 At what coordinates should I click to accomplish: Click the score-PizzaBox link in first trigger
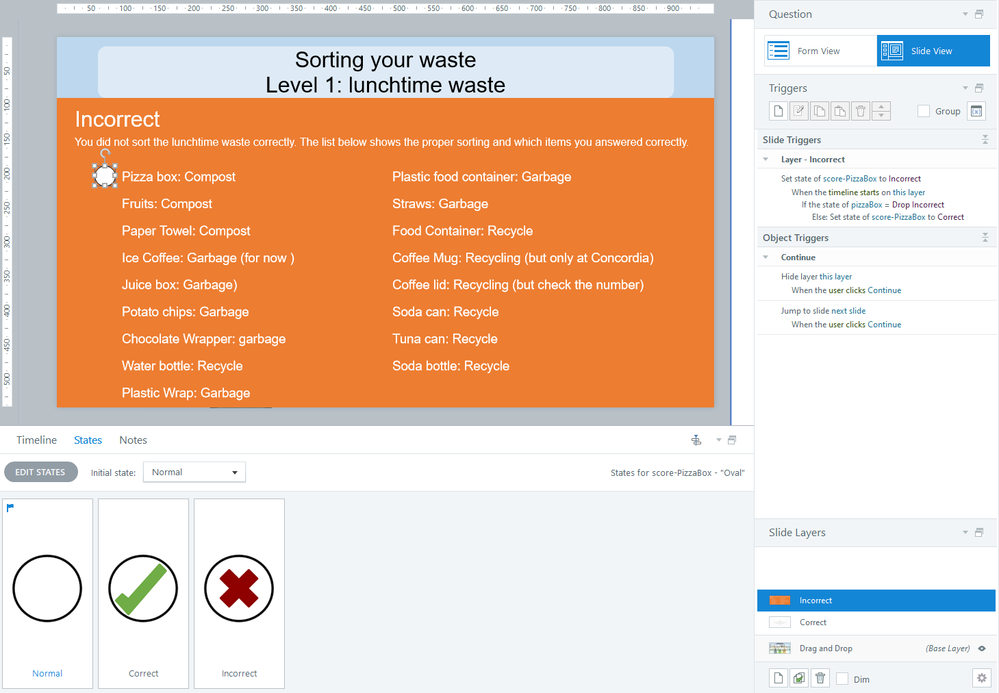click(x=850, y=179)
